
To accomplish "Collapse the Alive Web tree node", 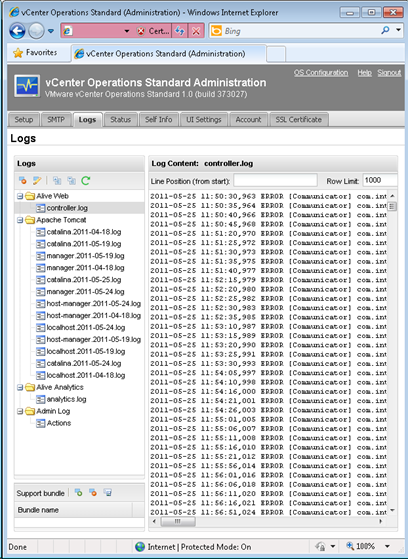I will [x=20, y=196].
